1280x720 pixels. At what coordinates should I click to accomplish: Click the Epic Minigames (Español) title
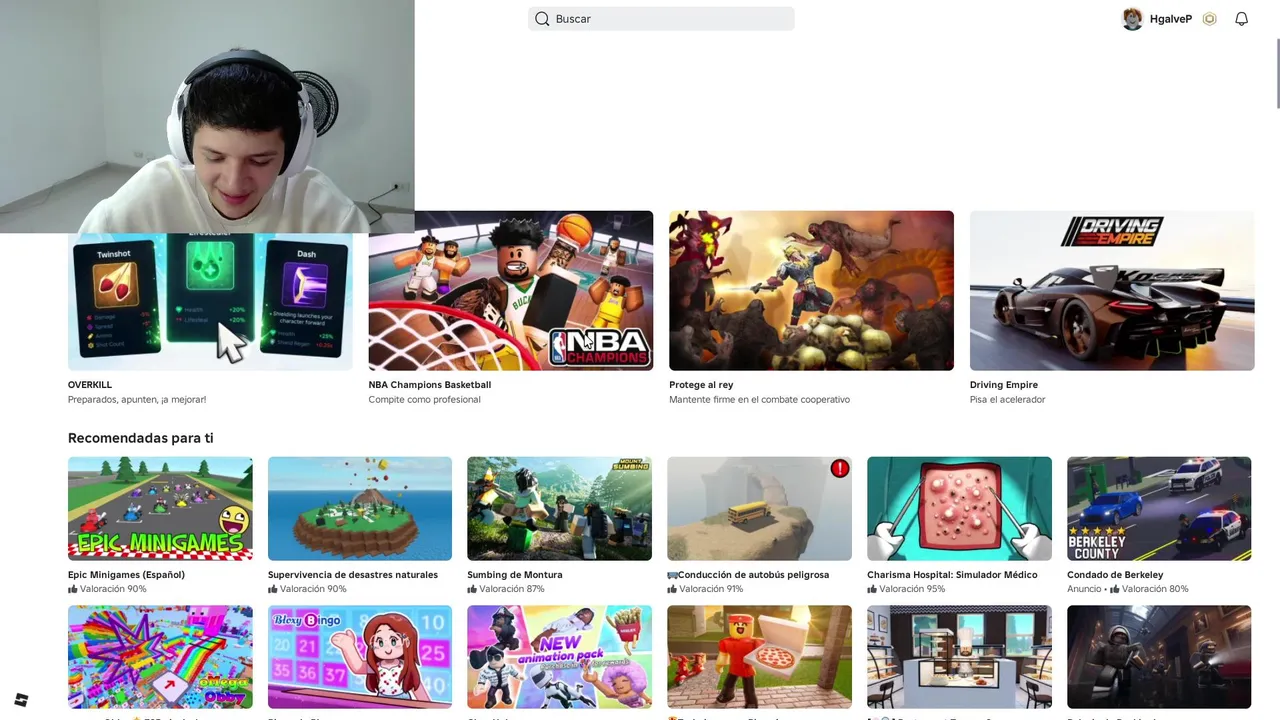point(126,575)
